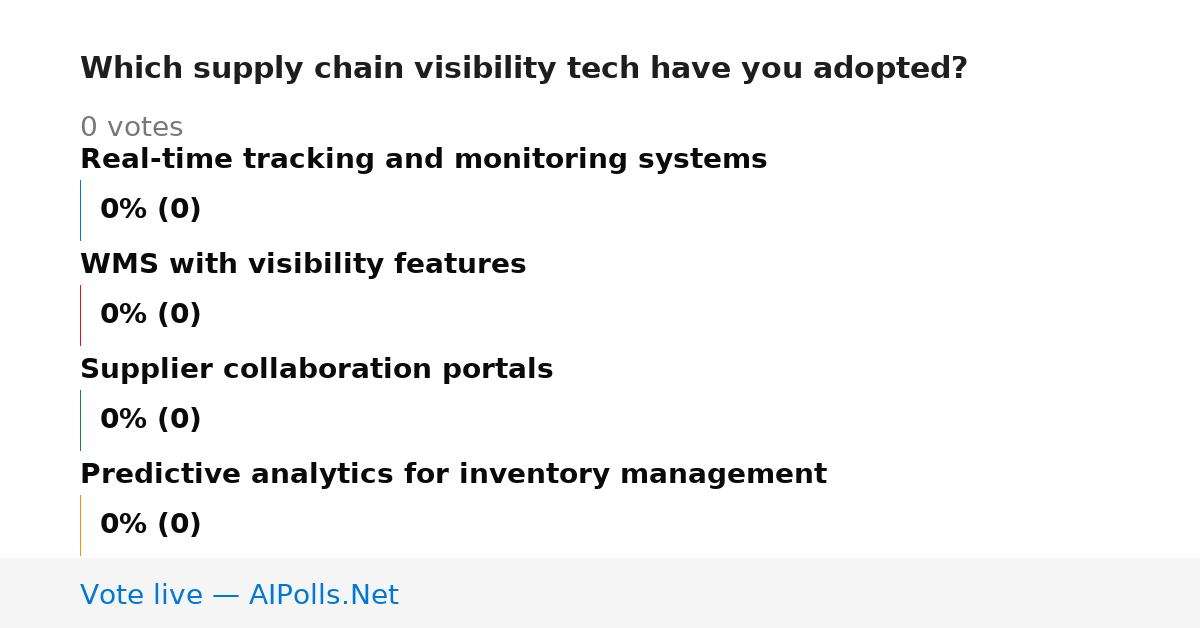Click the poll question heading

click(x=524, y=69)
